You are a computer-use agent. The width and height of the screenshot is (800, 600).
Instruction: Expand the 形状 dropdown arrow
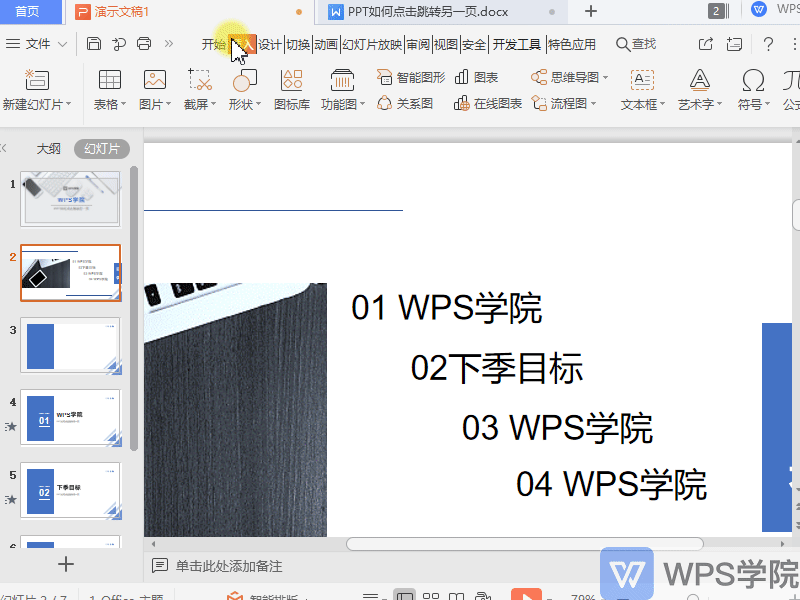258,104
